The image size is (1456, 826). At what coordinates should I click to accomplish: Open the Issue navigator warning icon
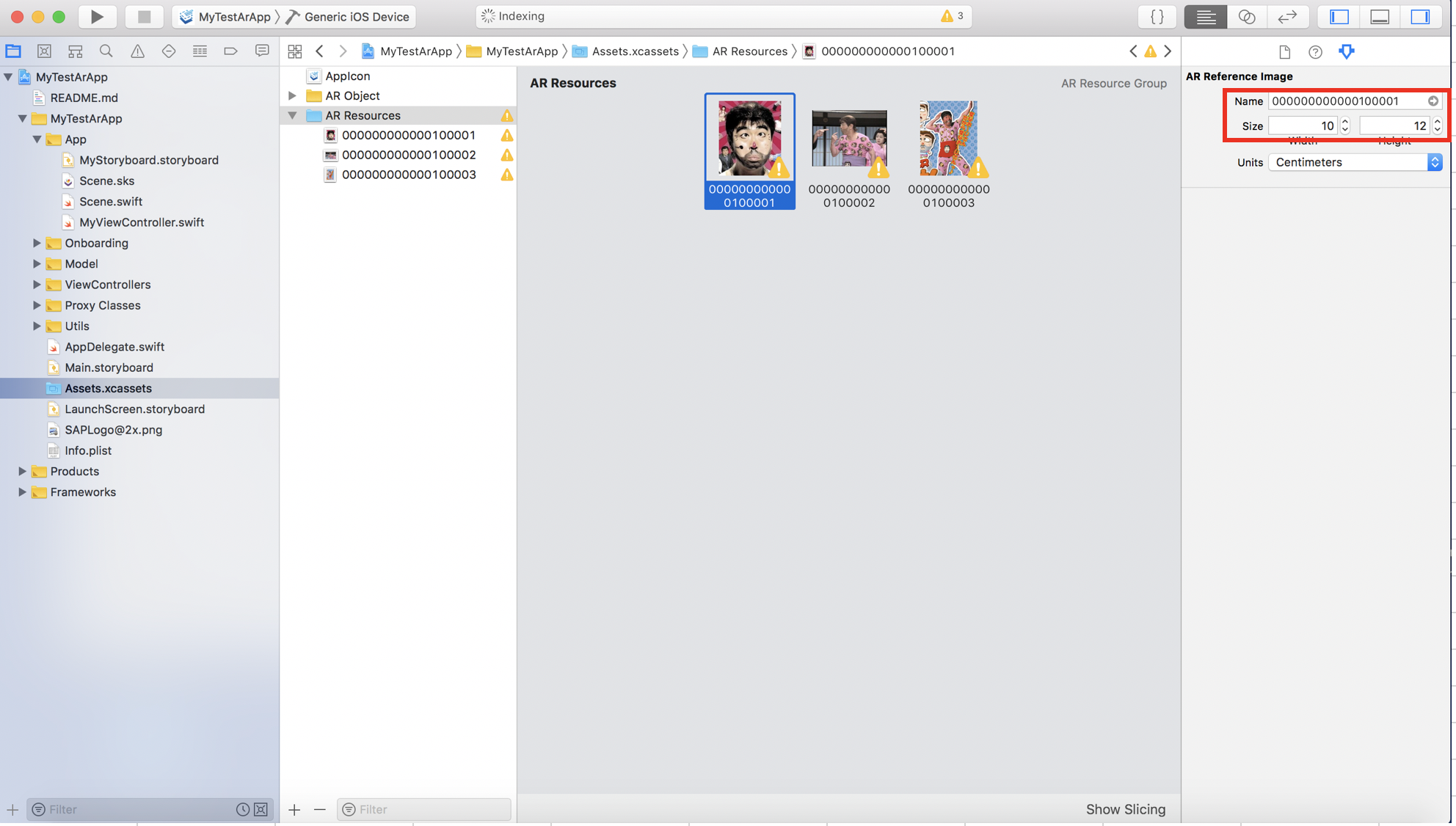click(x=137, y=51)
